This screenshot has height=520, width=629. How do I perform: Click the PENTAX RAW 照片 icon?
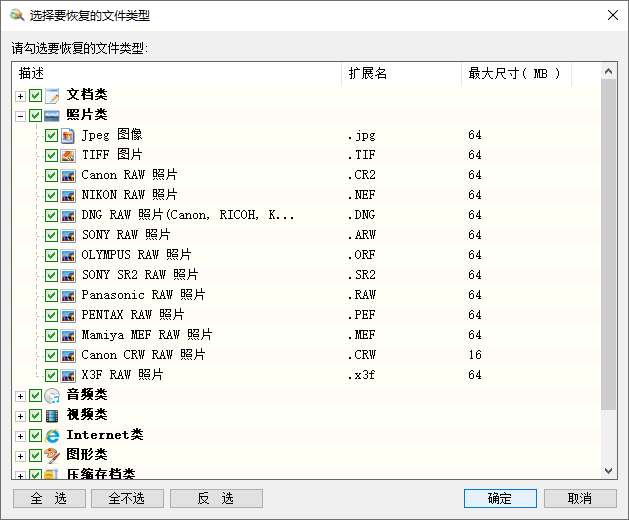(x=68, y=315)
